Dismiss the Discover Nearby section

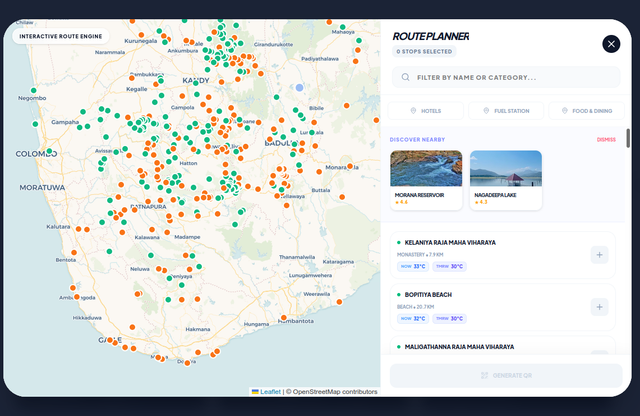[x=606, y=140]
